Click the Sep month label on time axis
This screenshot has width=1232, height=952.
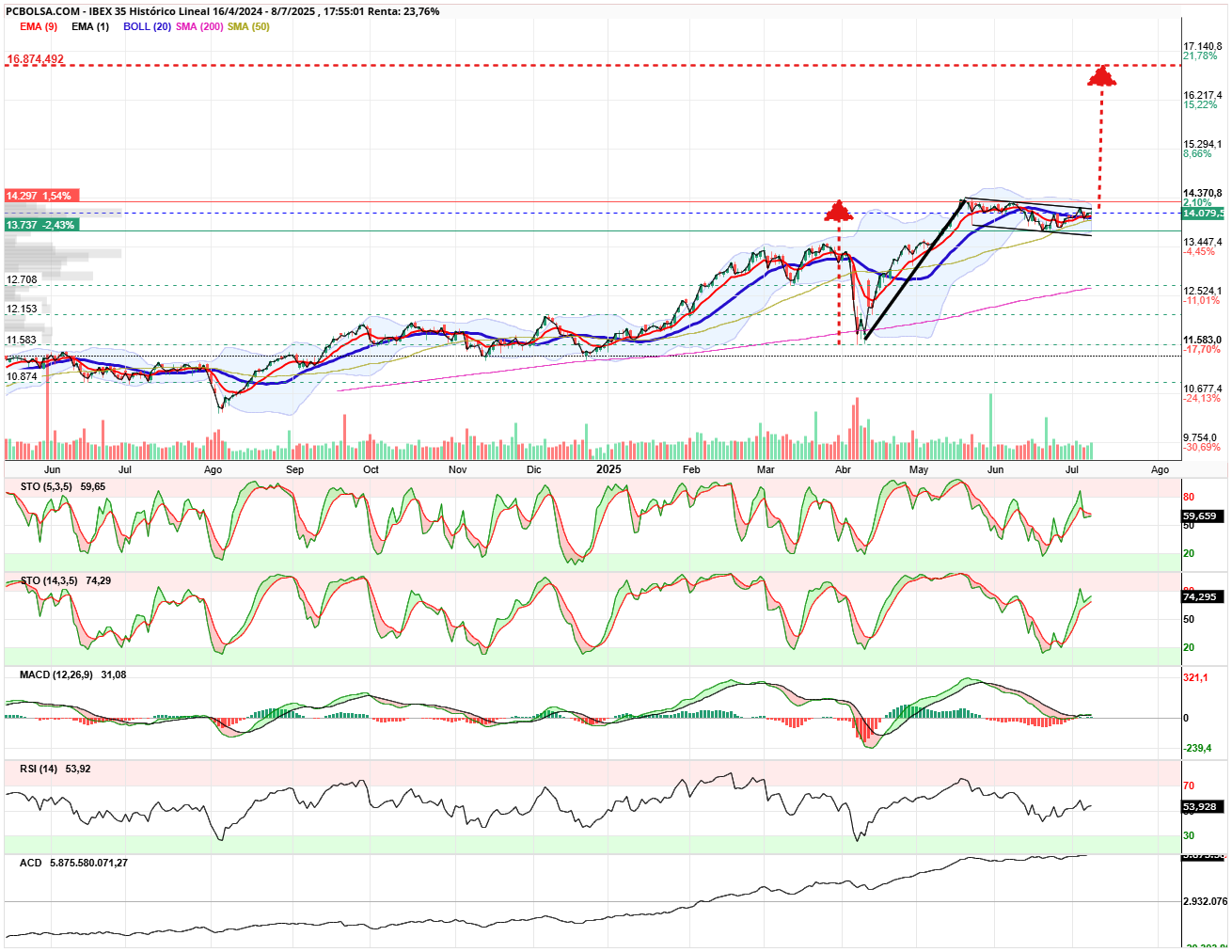pyautogui.click(x=295, y=469)
